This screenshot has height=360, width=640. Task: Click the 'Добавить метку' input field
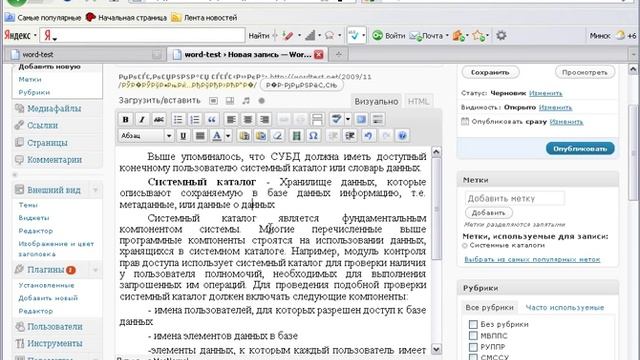pos(515,198)
